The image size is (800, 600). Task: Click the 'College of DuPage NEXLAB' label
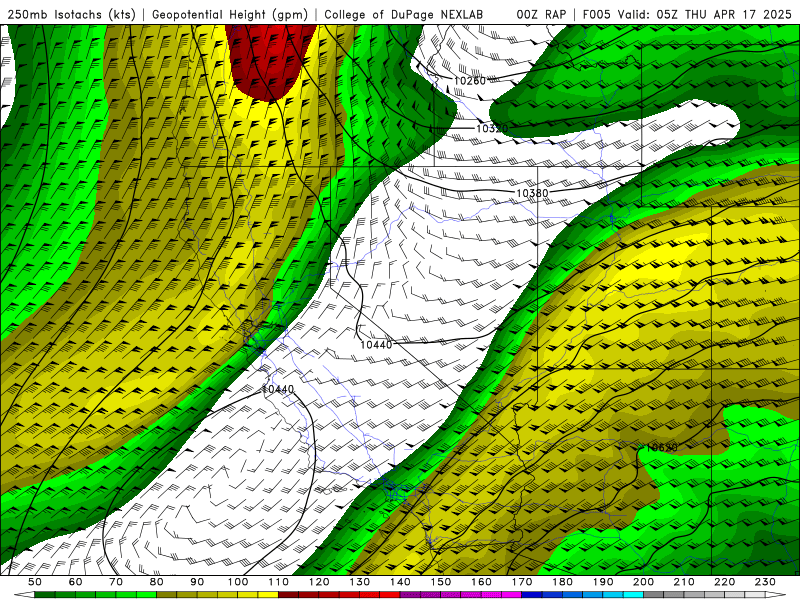pos(403,15)
